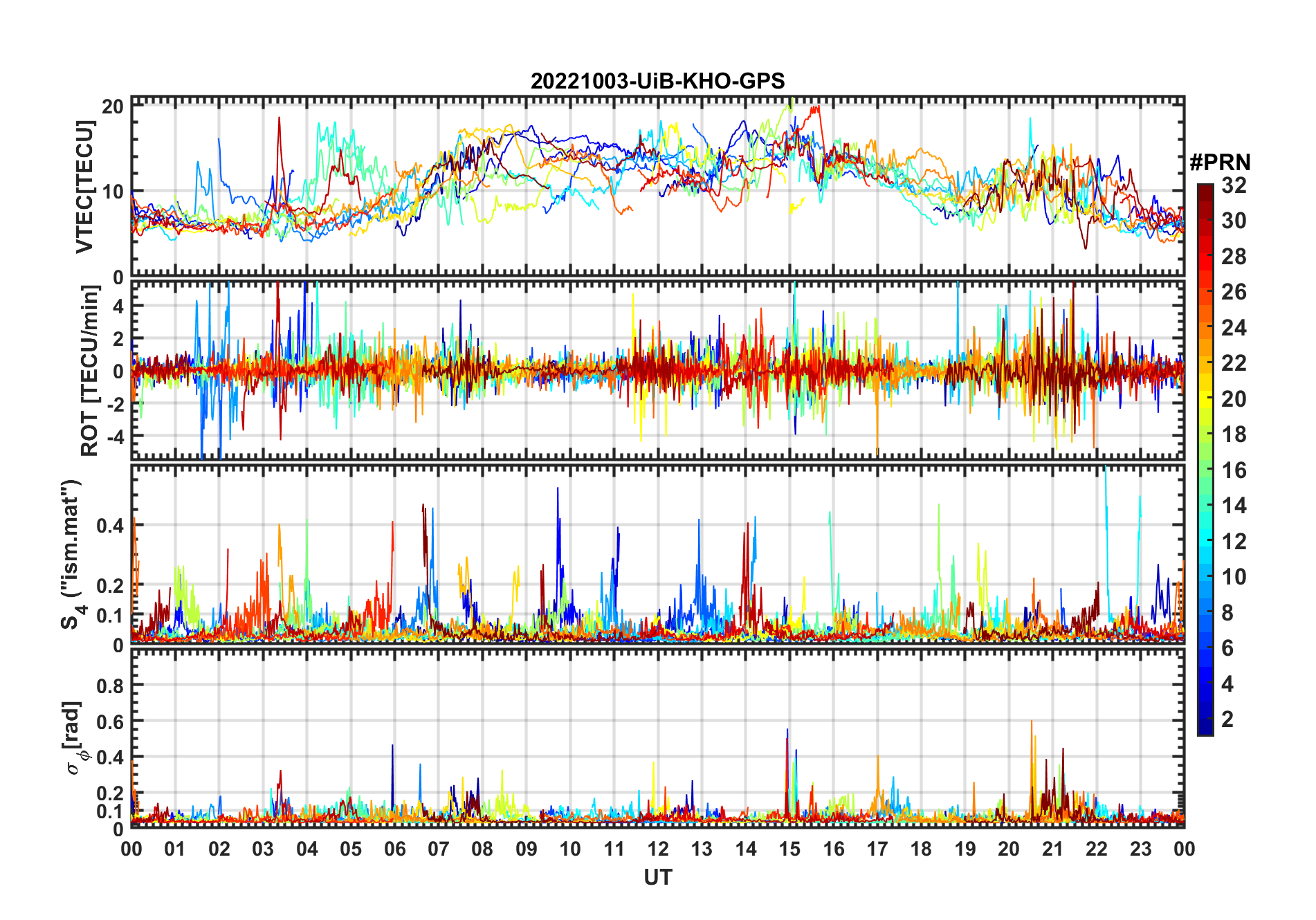The height and width of the screenshot is (920, 1316).
Task: Click x-axis hour label 21
Action: pos(1053,849)
